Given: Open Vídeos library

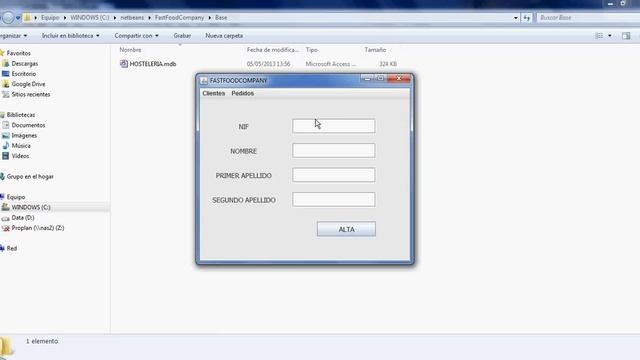Looking at the screenshot, I should [x=20, y=156].
